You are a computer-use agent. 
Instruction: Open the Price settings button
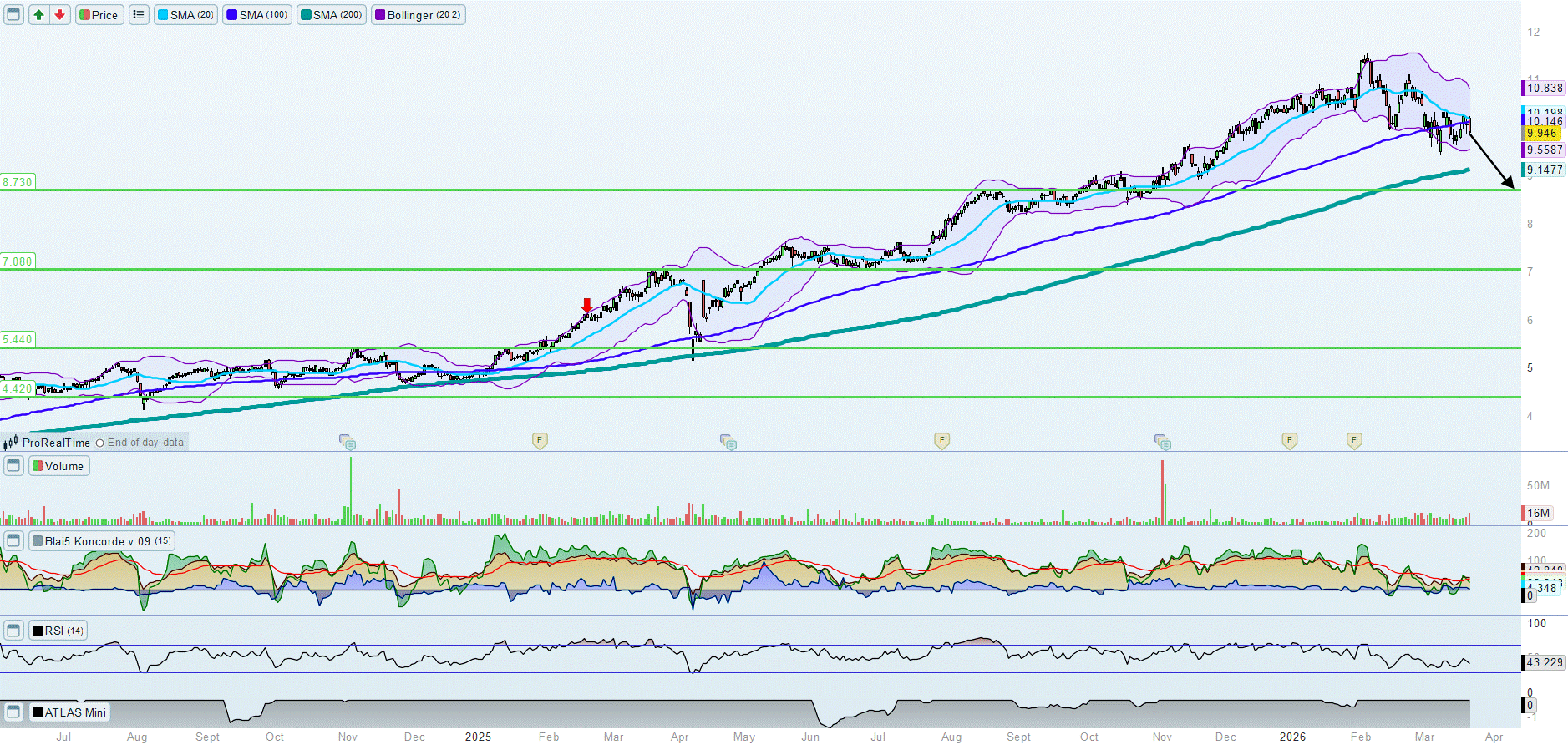pos(99,15)
